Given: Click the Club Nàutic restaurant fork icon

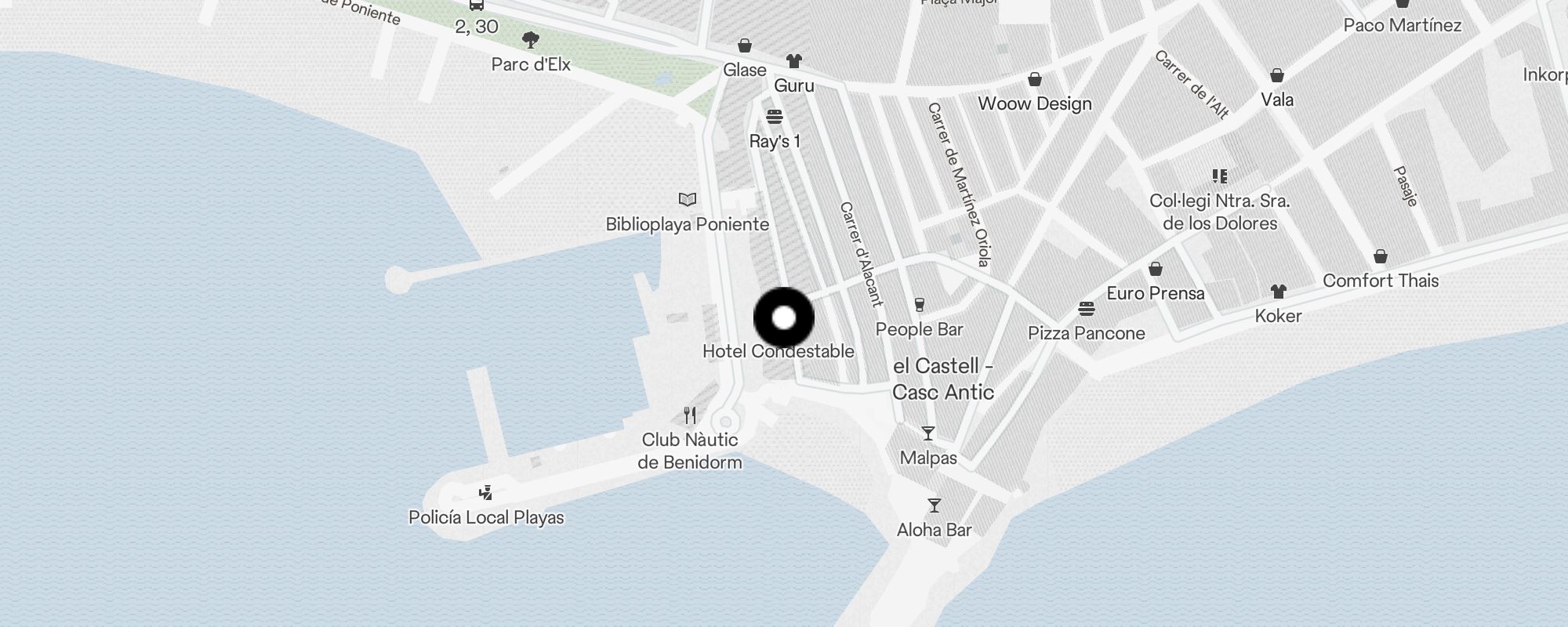Looking at the screenshot, I should tap(690, 415).
